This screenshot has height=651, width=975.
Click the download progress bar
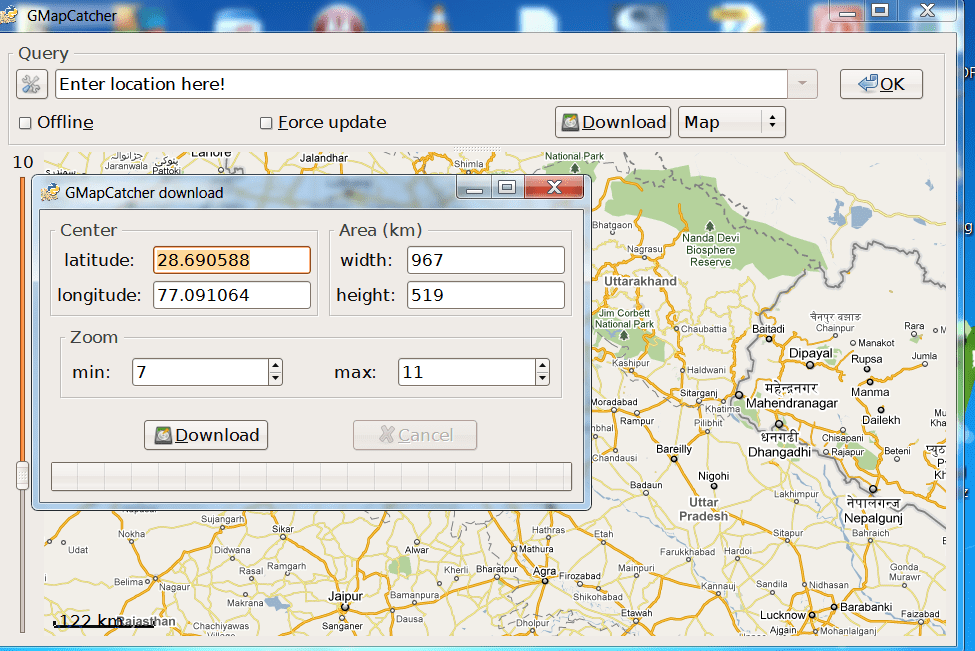pos(312,476)
